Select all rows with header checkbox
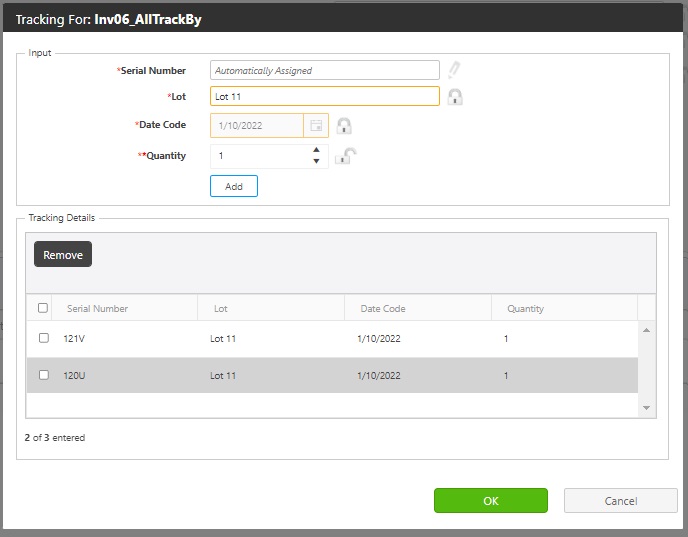This screenshot has height=537, width=688. click(x=43, y=308)
